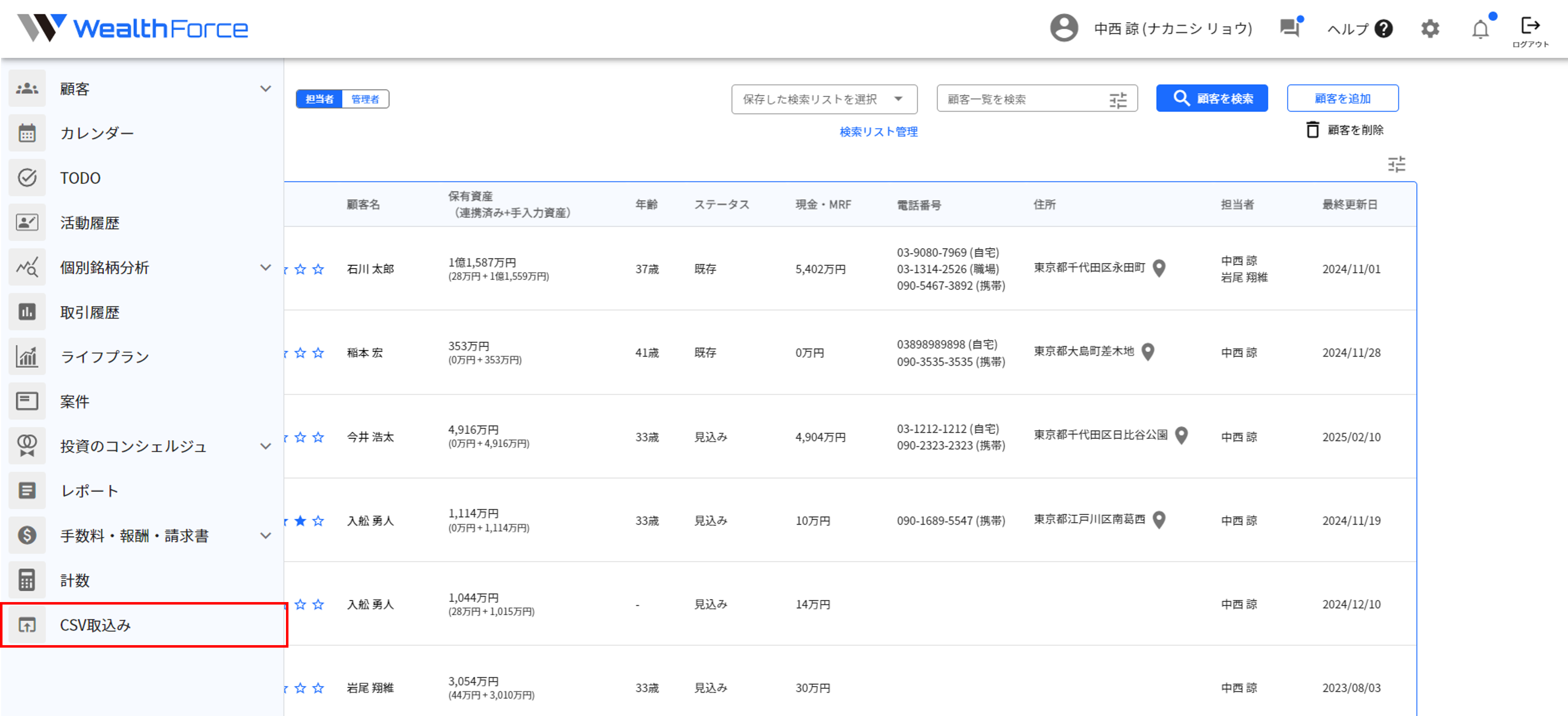1568x716 pixels.
Task: Open 保存した検索リストを選択 dropdown
Action: pos(824,99)
